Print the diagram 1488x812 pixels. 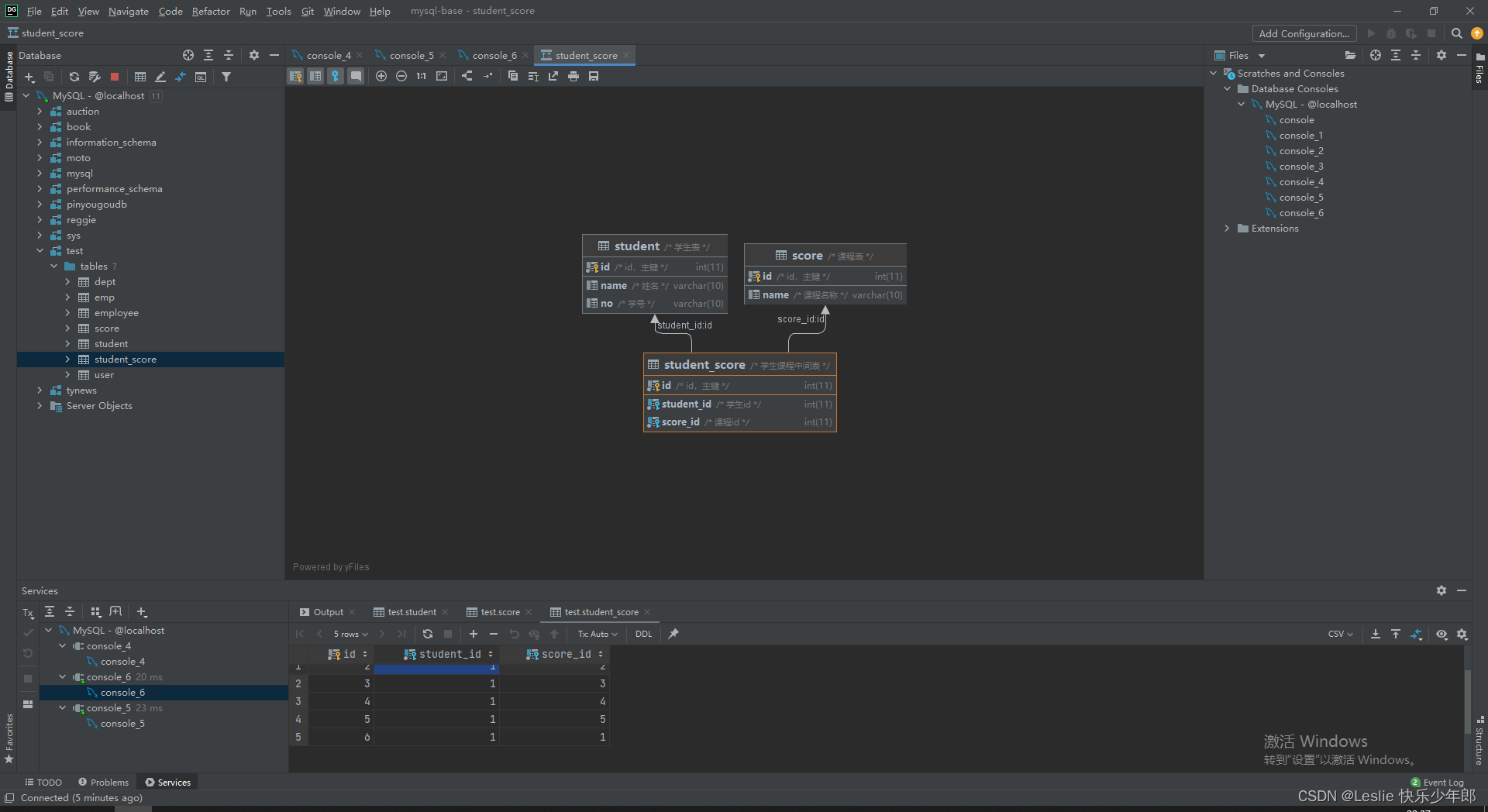coord(573,76)
